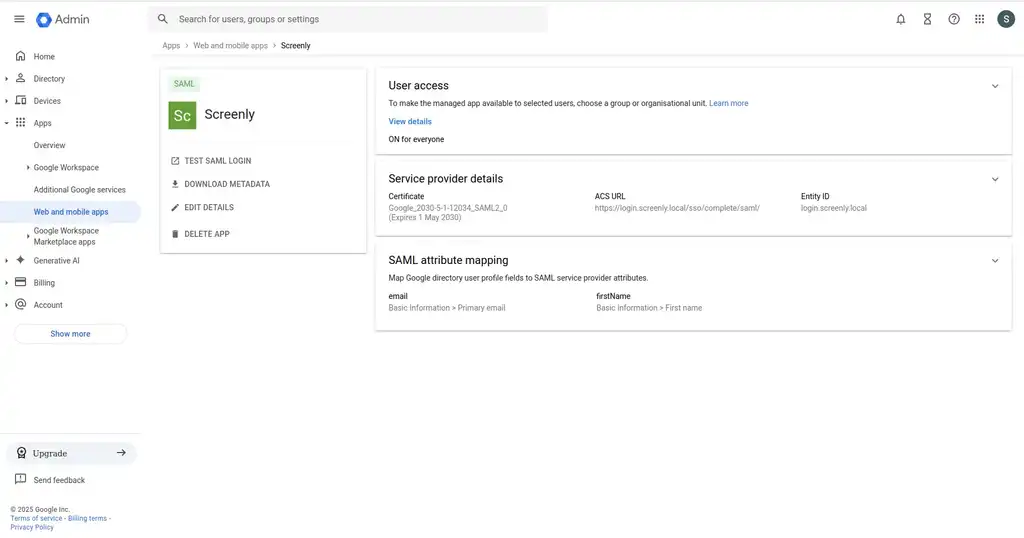Viewport: 1024px width, 538px height.
Task: Click the Send feedback icon
Action: [20, 479]
